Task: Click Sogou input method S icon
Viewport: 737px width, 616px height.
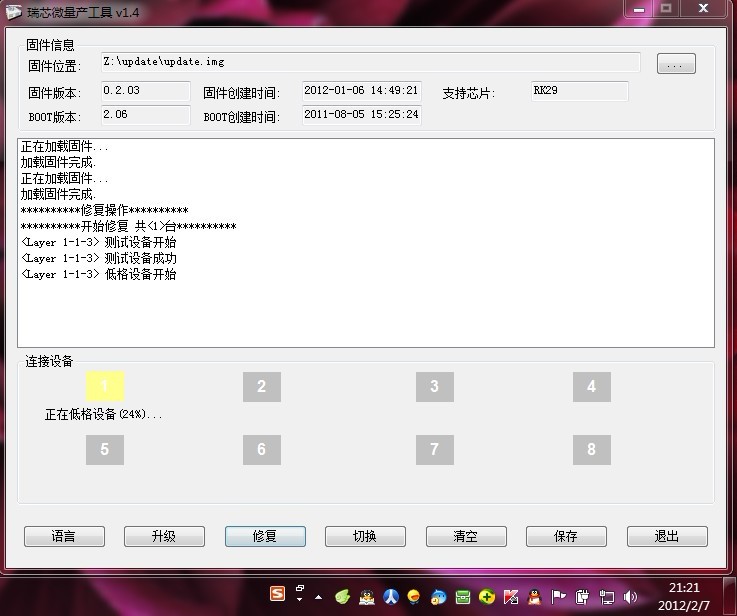Action: (277, 594)
